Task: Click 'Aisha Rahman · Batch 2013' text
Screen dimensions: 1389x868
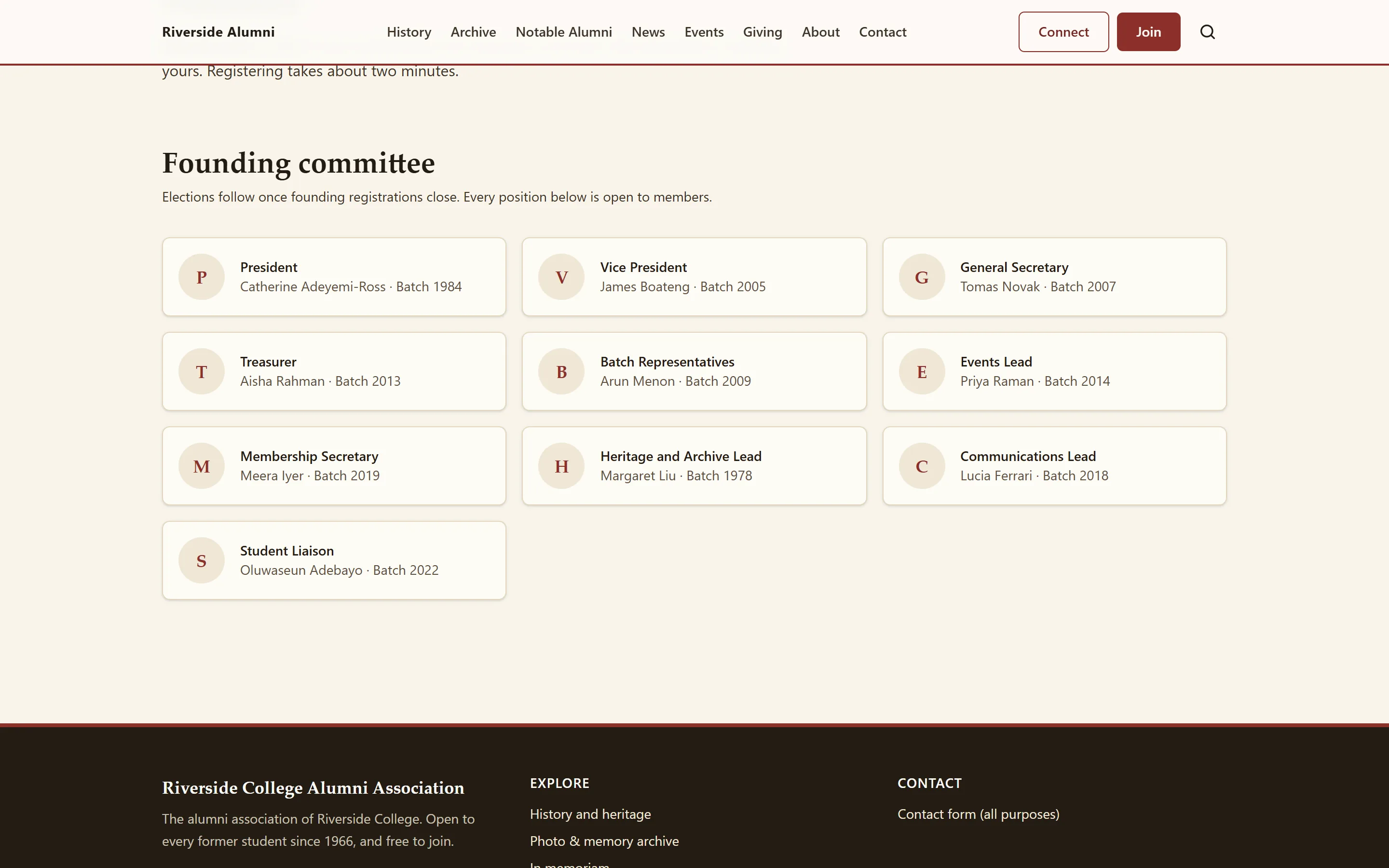Action: (x=320, y=381)
